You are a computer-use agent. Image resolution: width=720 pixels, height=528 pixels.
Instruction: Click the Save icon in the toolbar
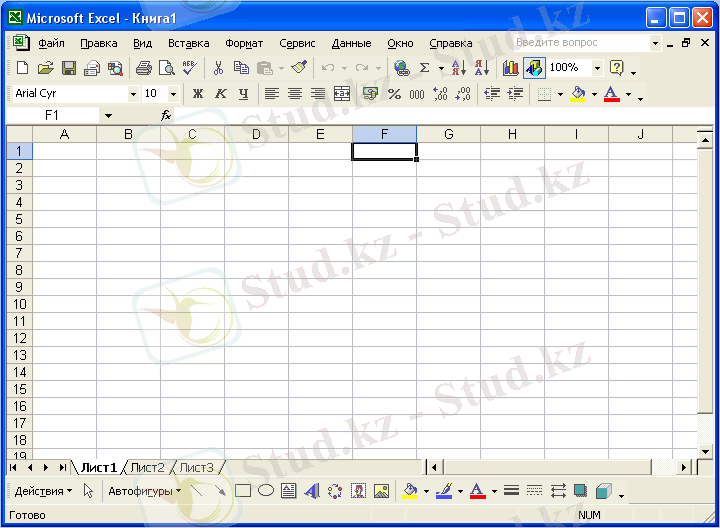pos(69,68)
